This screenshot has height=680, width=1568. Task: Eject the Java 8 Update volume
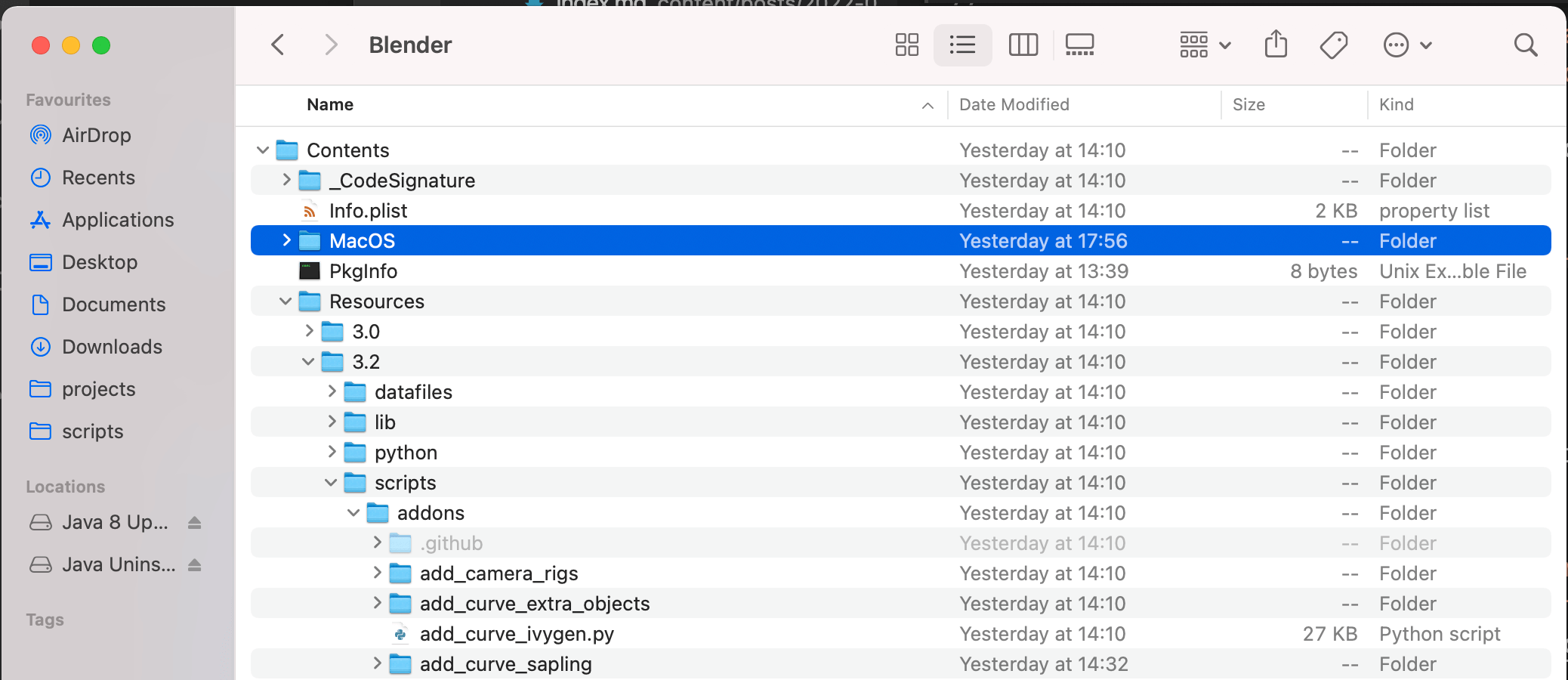click(195, 522)
